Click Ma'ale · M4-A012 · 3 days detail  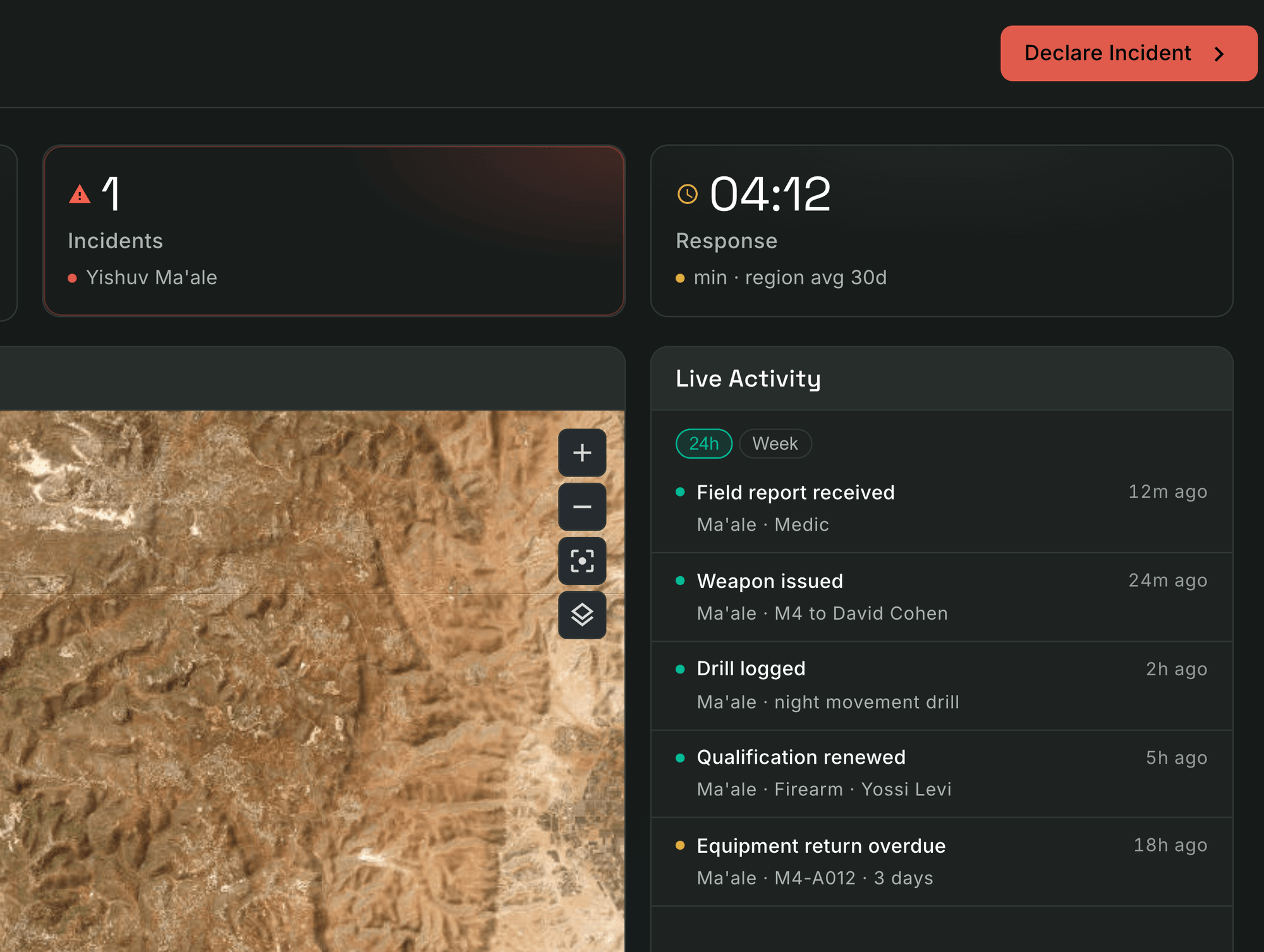coord(815,878)
